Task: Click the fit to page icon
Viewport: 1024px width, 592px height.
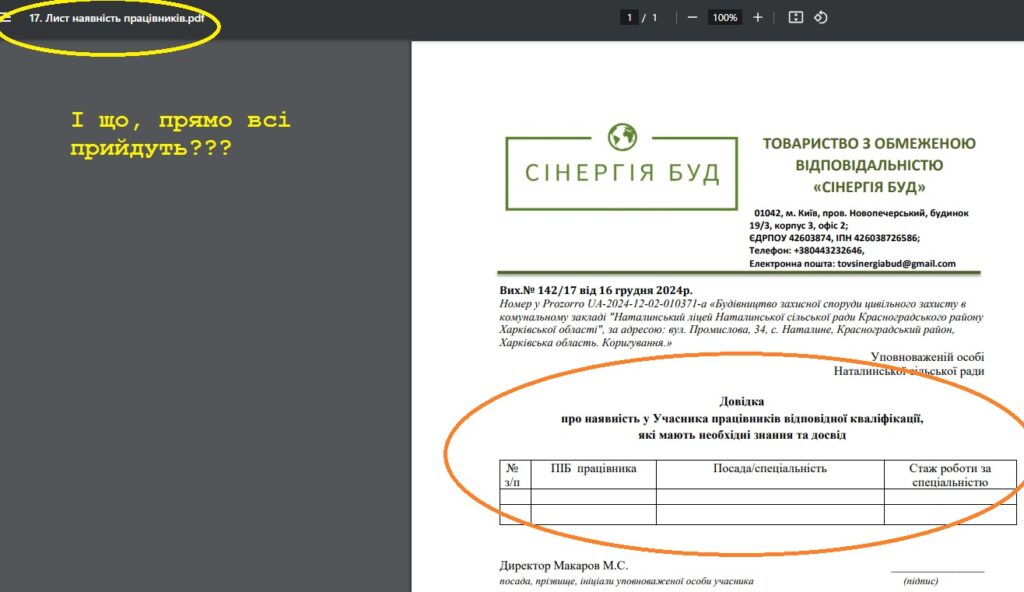Action: pyautogui.click(x=796, y=17)
